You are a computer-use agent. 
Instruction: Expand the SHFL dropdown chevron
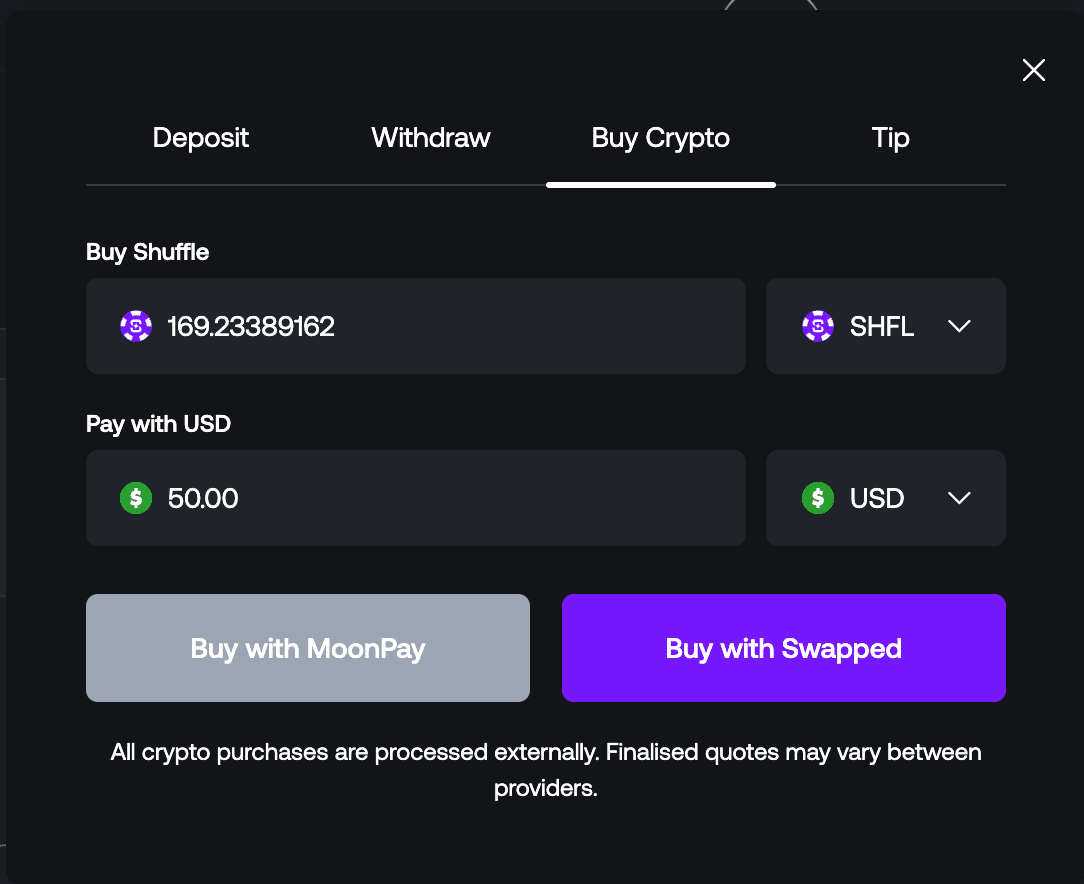959,326
